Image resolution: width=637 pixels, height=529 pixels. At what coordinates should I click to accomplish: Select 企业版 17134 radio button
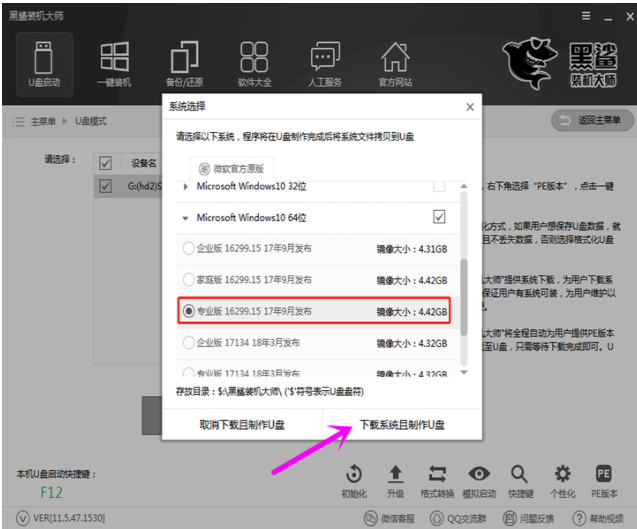pyautogui.click(x=188, y=343)
